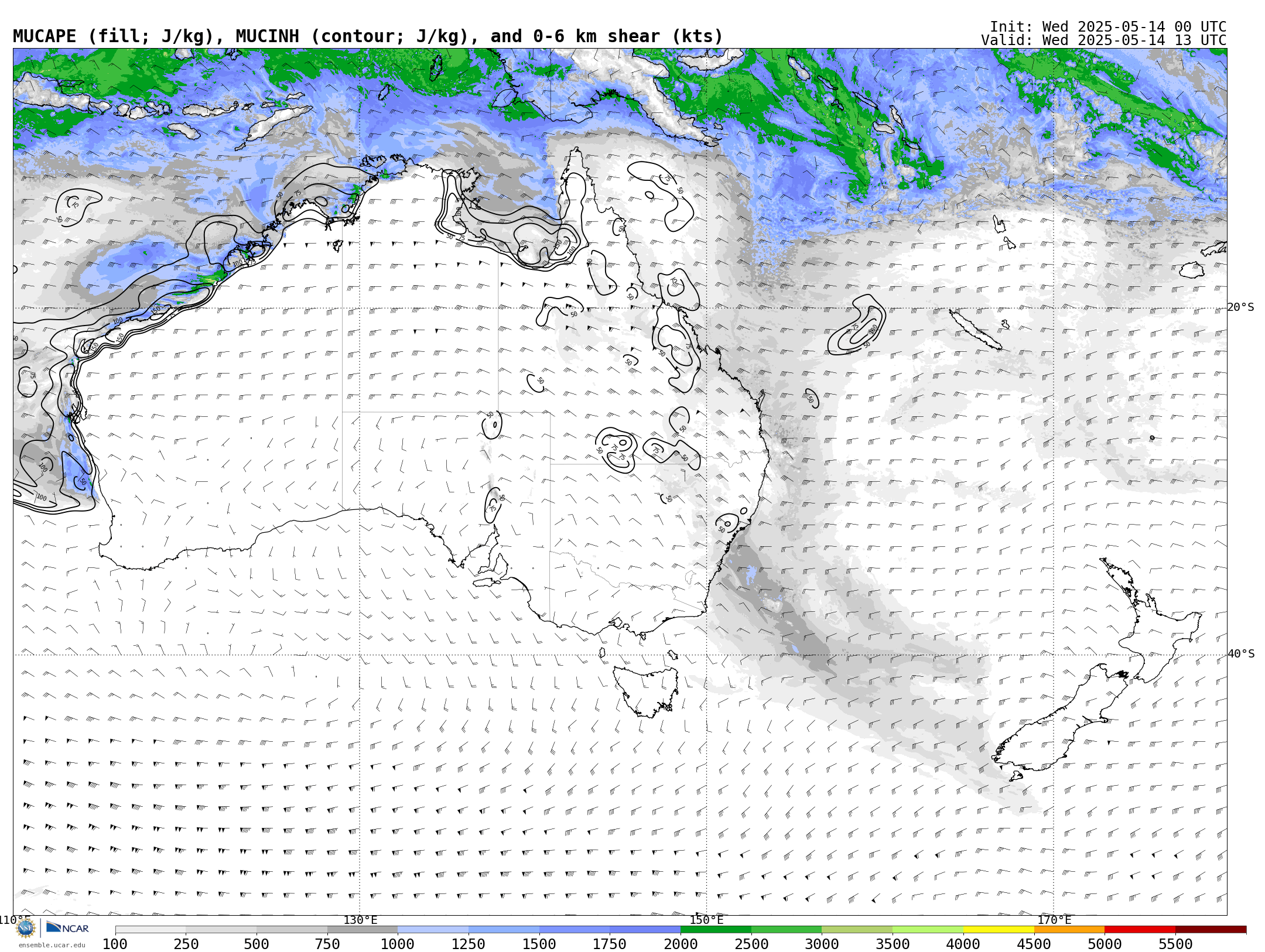Click the NCAR logo
The width and height of the screenshot is (1265, 952).
click(67, 928)
